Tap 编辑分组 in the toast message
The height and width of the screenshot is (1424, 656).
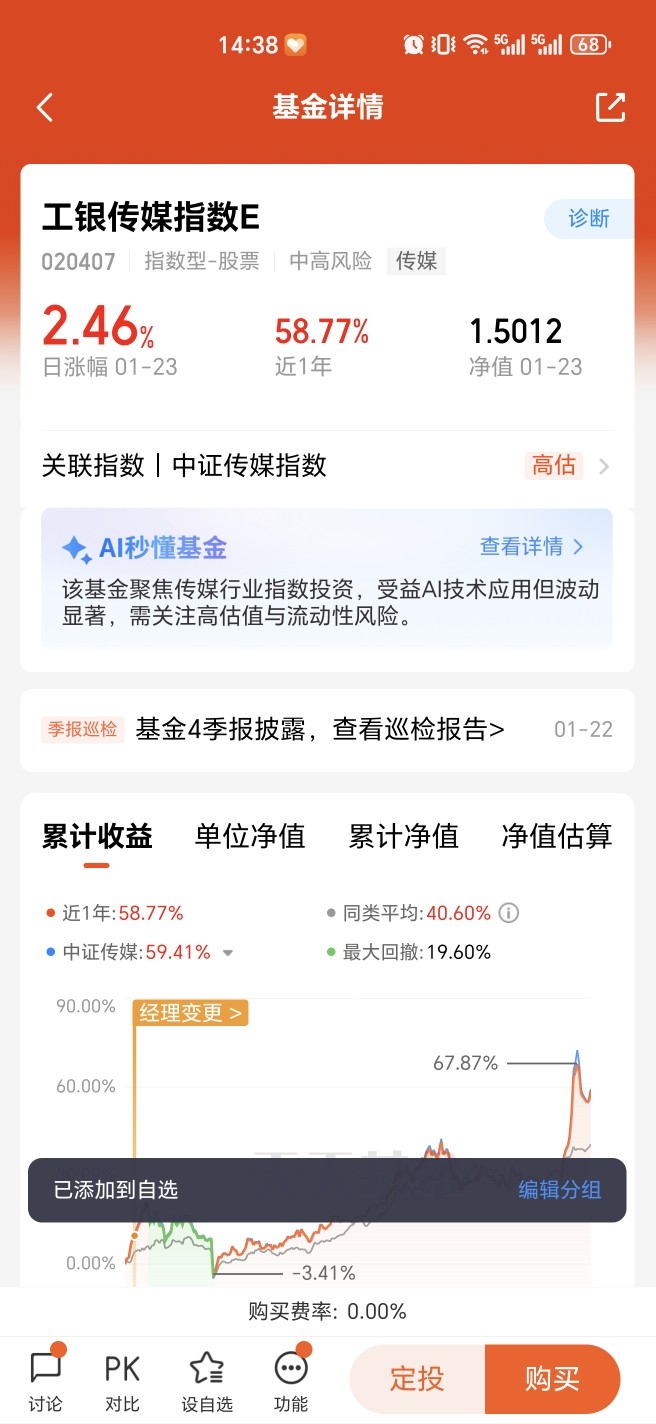560,1190
